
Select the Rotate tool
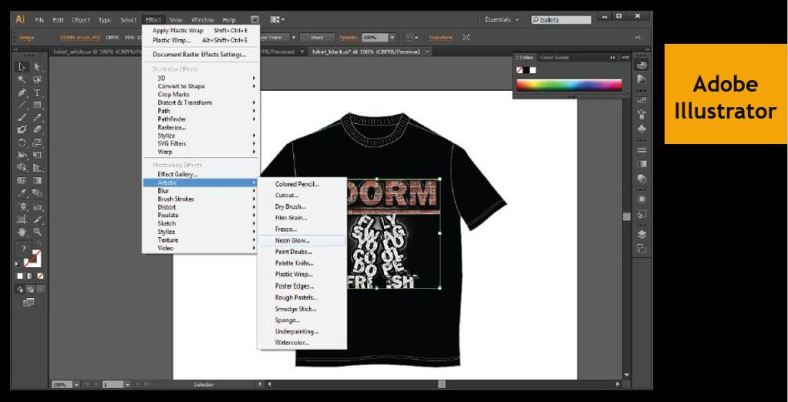(x=23, y=143)
